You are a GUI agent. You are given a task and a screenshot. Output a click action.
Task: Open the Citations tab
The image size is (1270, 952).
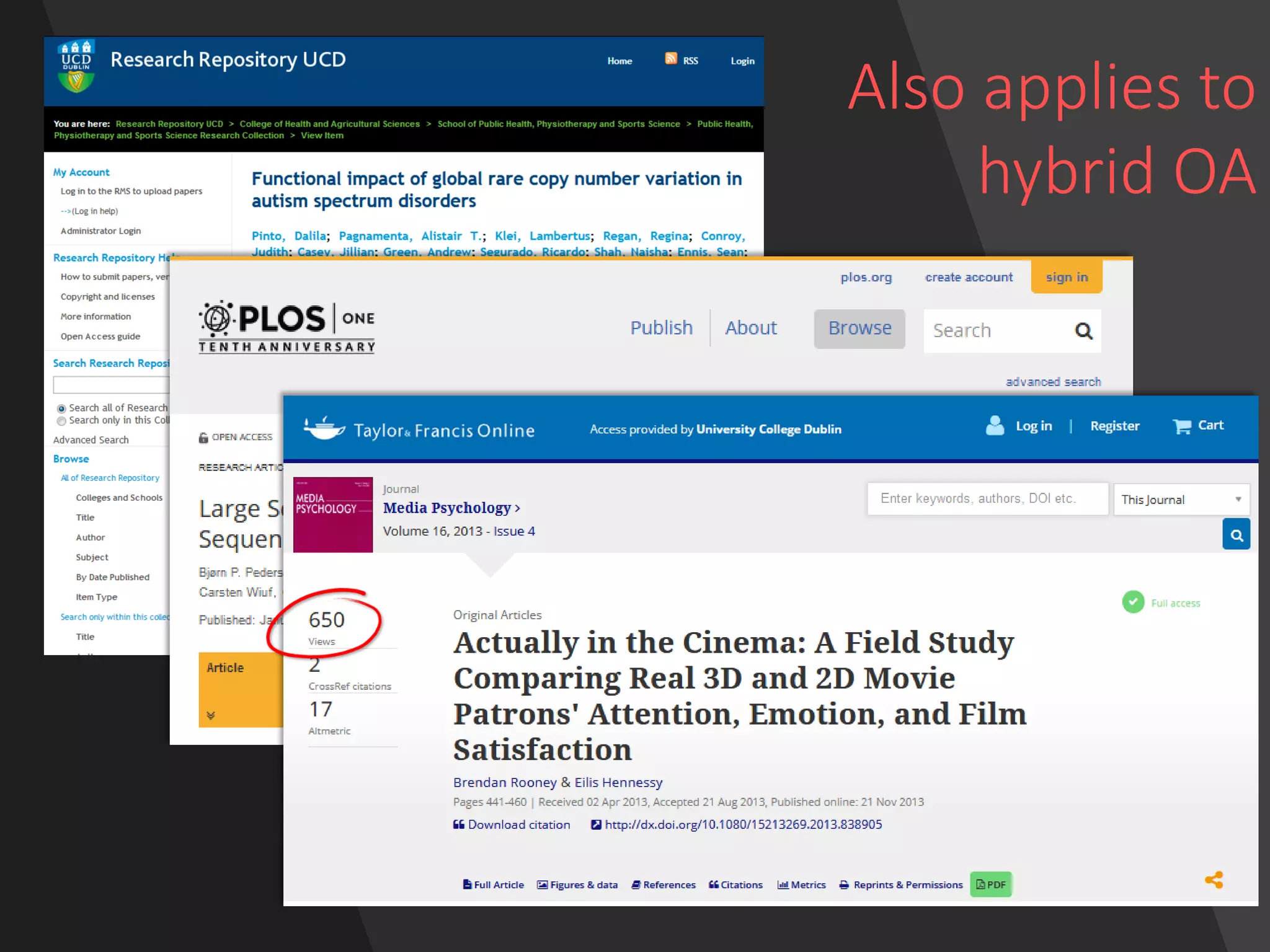tap(735, 884)
